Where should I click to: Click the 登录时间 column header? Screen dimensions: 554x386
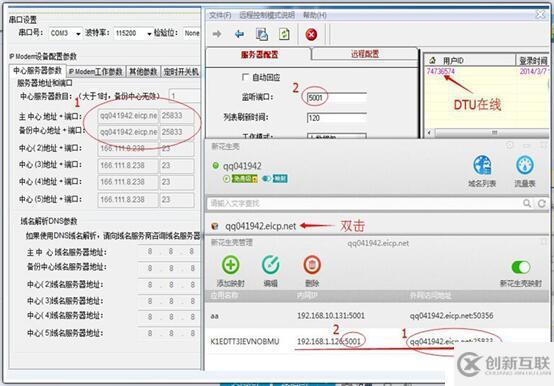click(532, 61)
